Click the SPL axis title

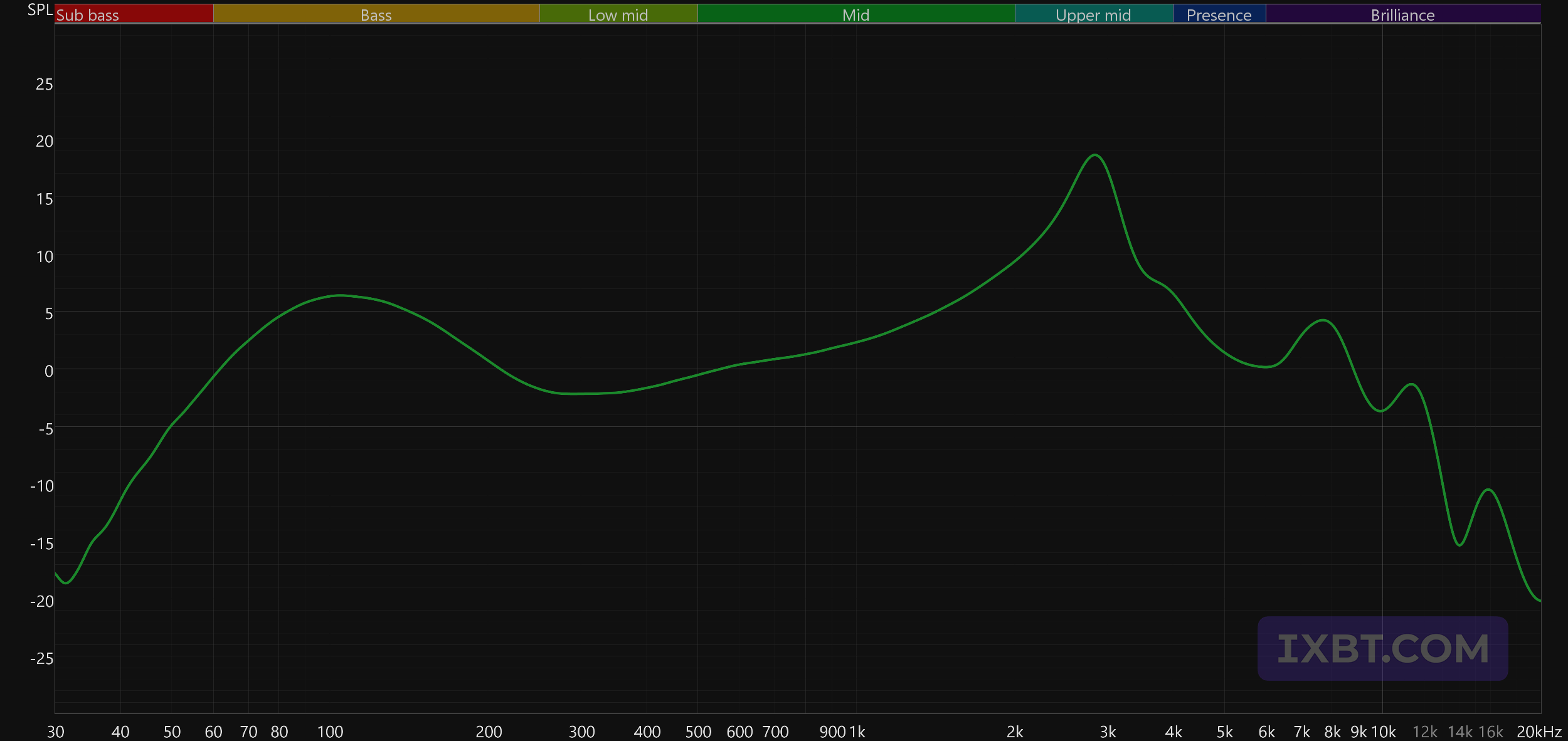coord(40,10)
